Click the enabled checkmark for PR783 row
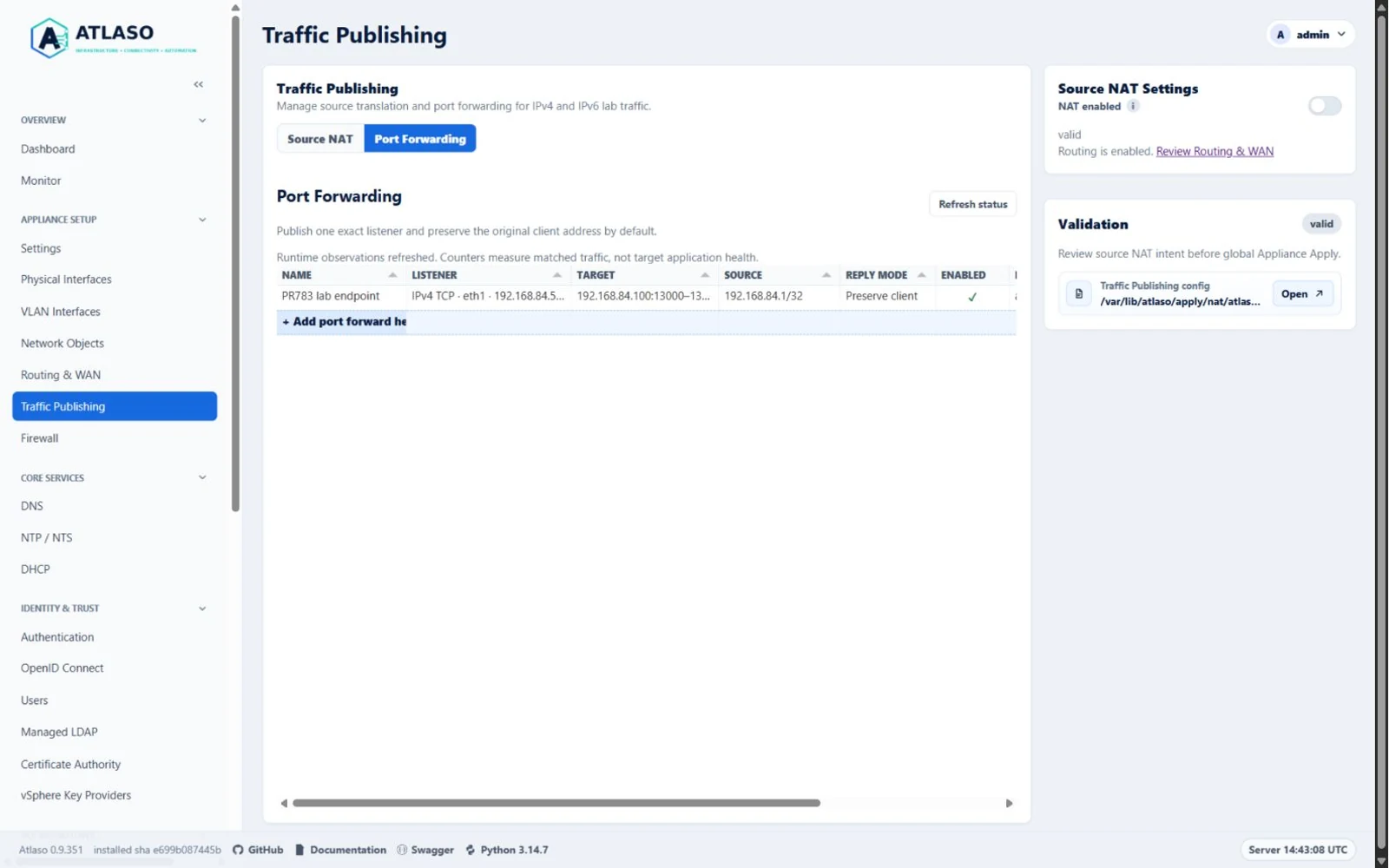The height and width of the screenshot is (868, 1389). click(972, 297)
